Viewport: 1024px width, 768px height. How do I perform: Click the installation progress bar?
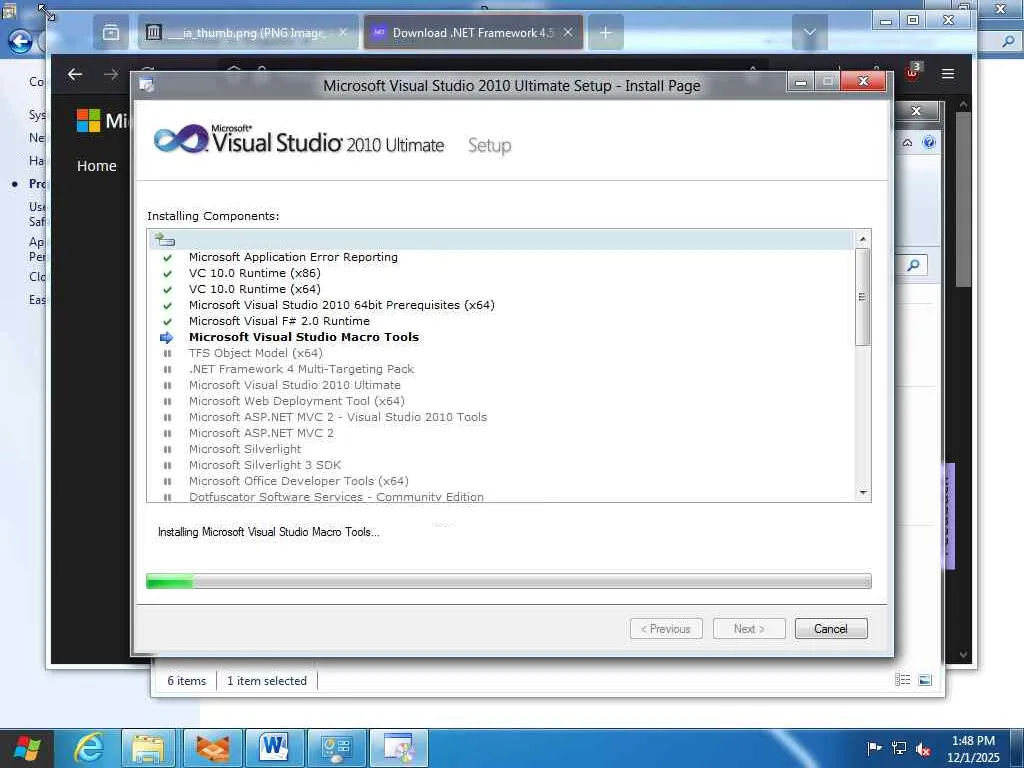(509, 581)
